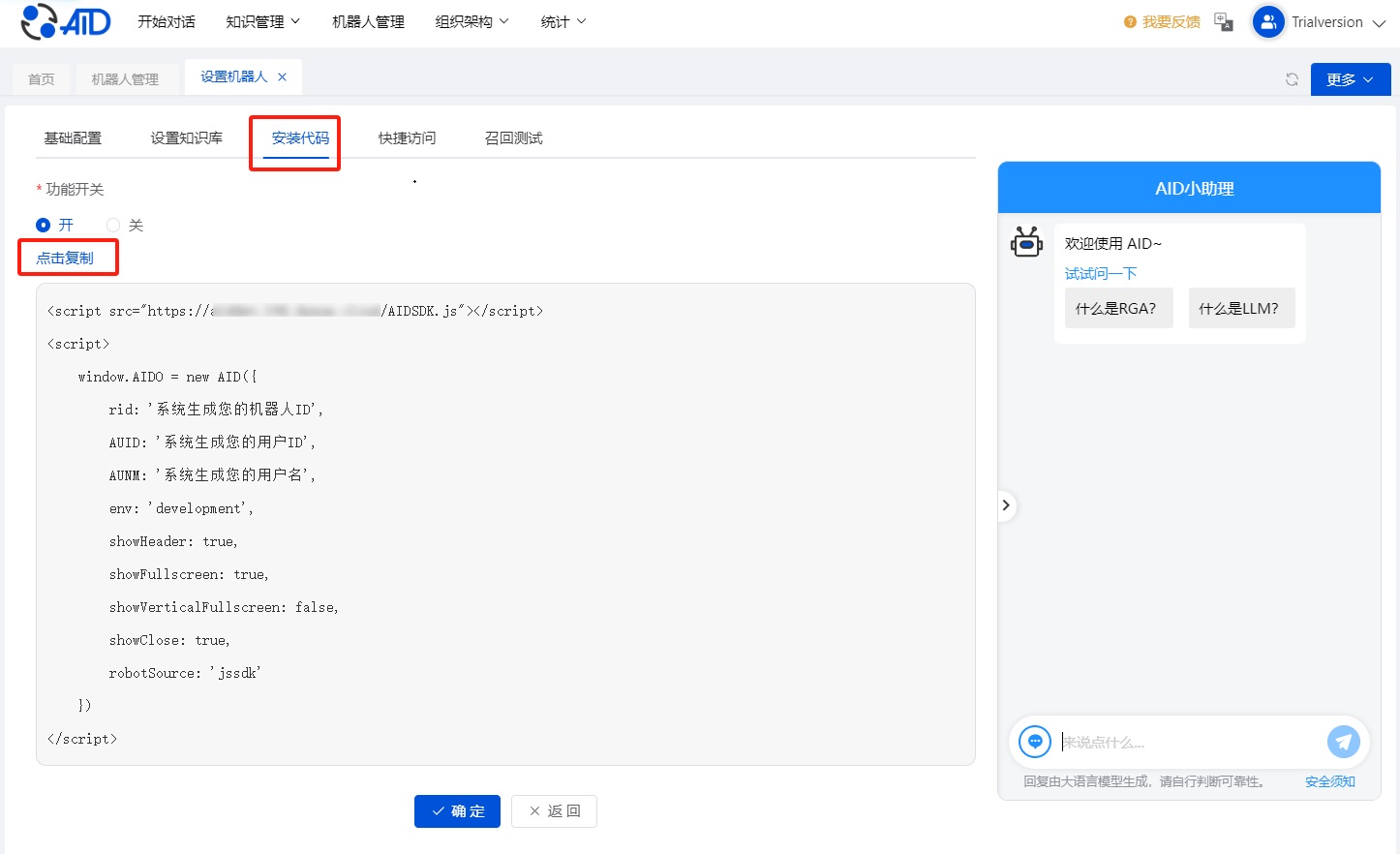Click the 返回 button
The width and height of the screenshot is (1400, 854).
pyautogui.click(x=554, y=811)
